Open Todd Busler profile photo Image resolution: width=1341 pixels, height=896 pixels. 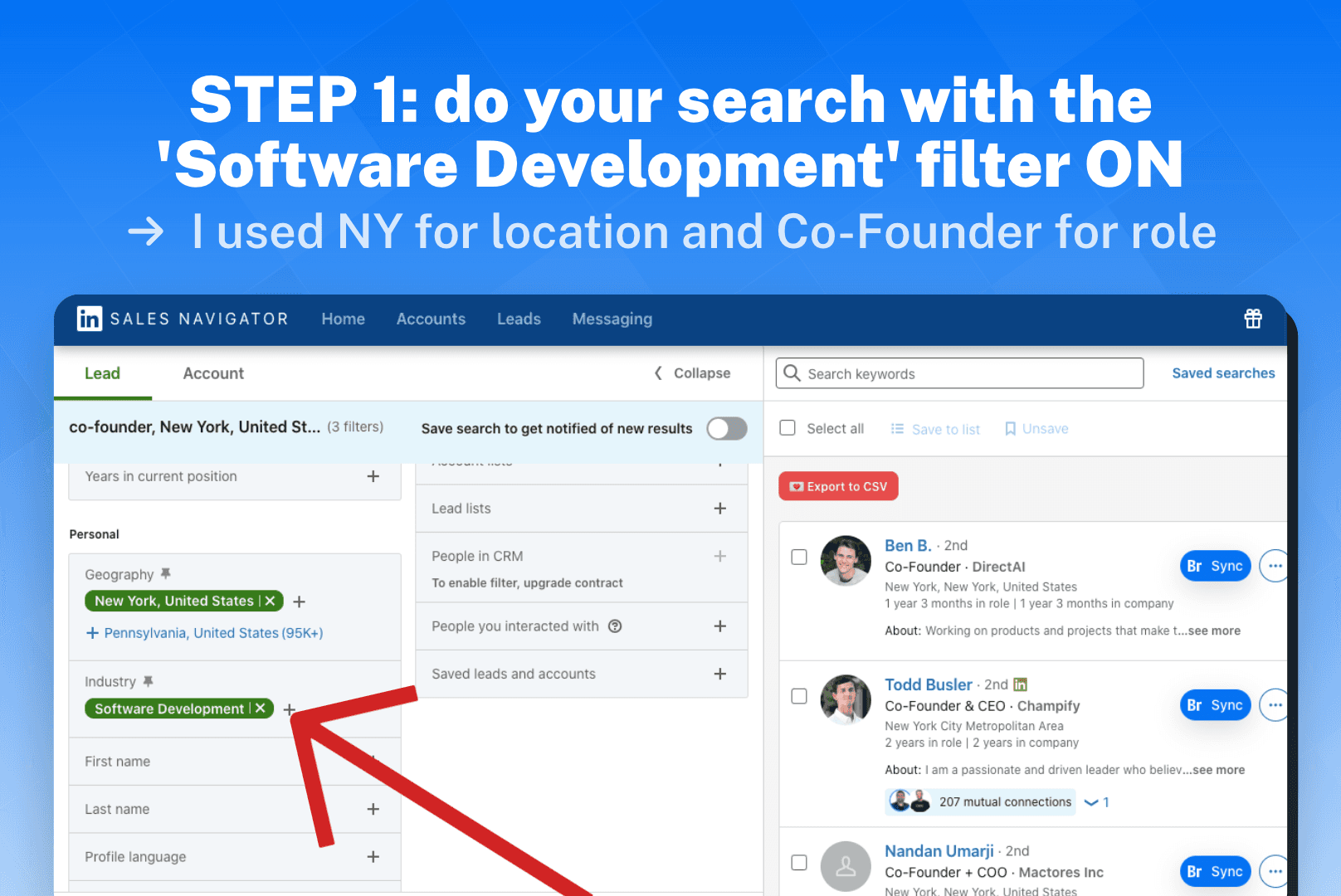pos(846,699)
